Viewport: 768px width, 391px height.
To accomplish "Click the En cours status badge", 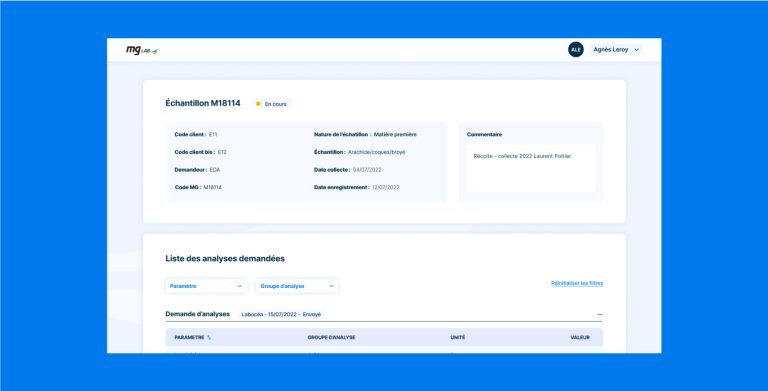I will click(272, 104).
